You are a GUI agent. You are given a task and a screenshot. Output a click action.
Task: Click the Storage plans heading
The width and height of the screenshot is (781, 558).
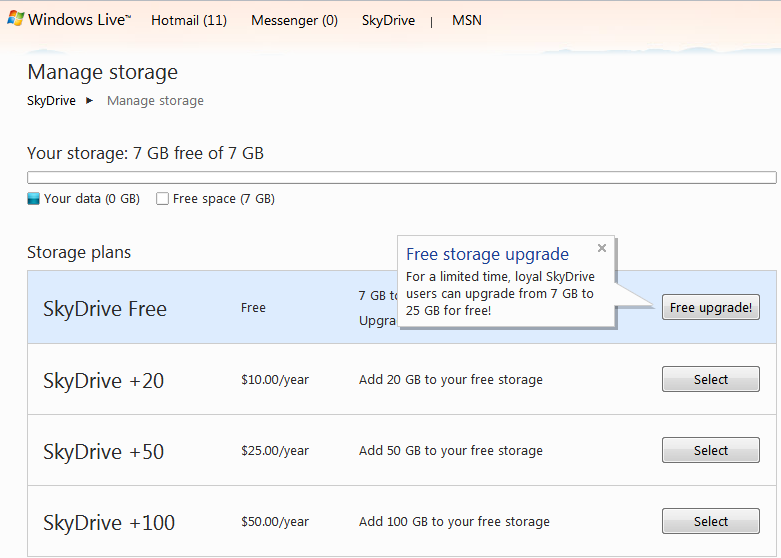[x=79, y=252]
